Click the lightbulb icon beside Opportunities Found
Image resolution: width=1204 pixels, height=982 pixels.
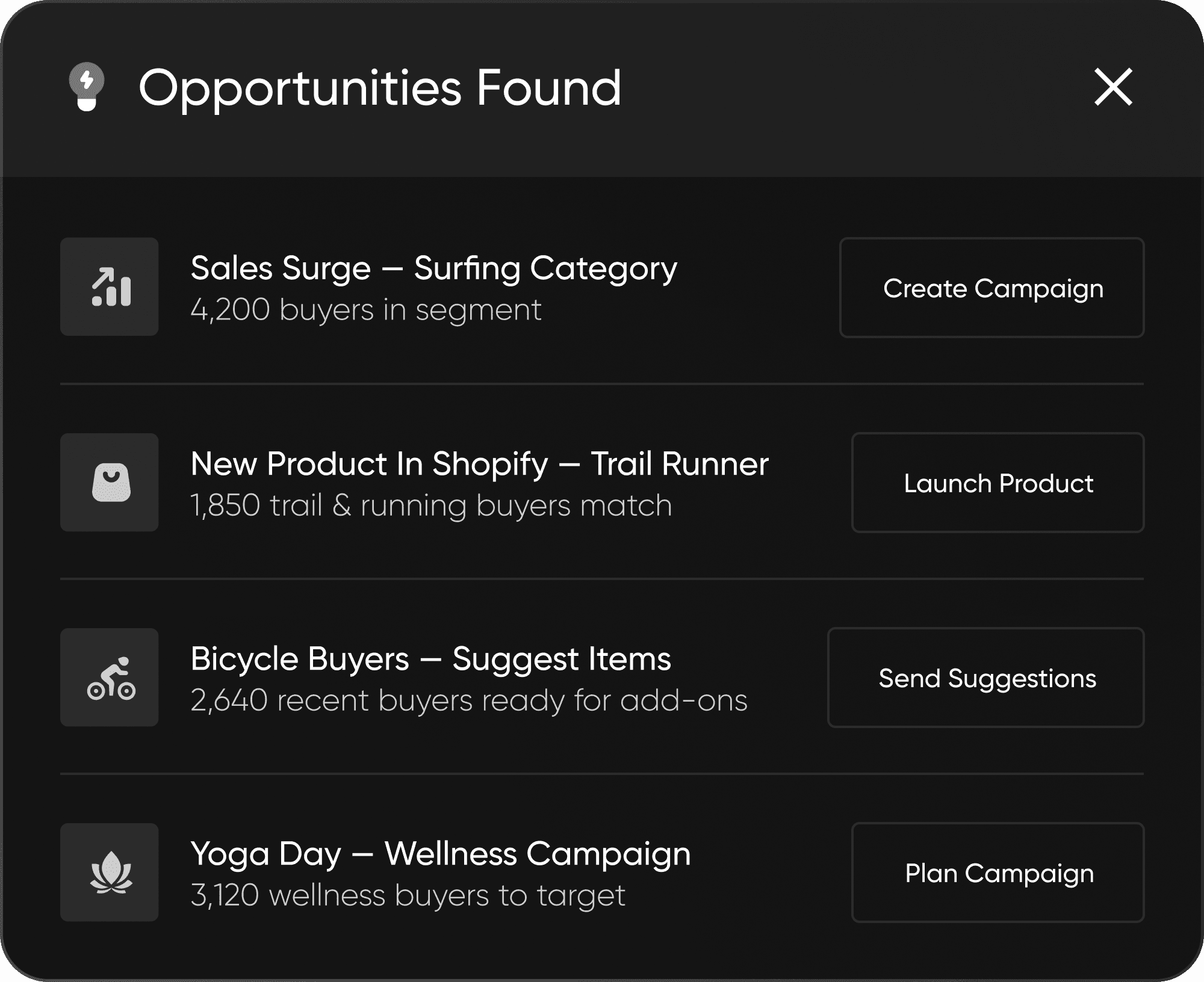pos(87,87)
